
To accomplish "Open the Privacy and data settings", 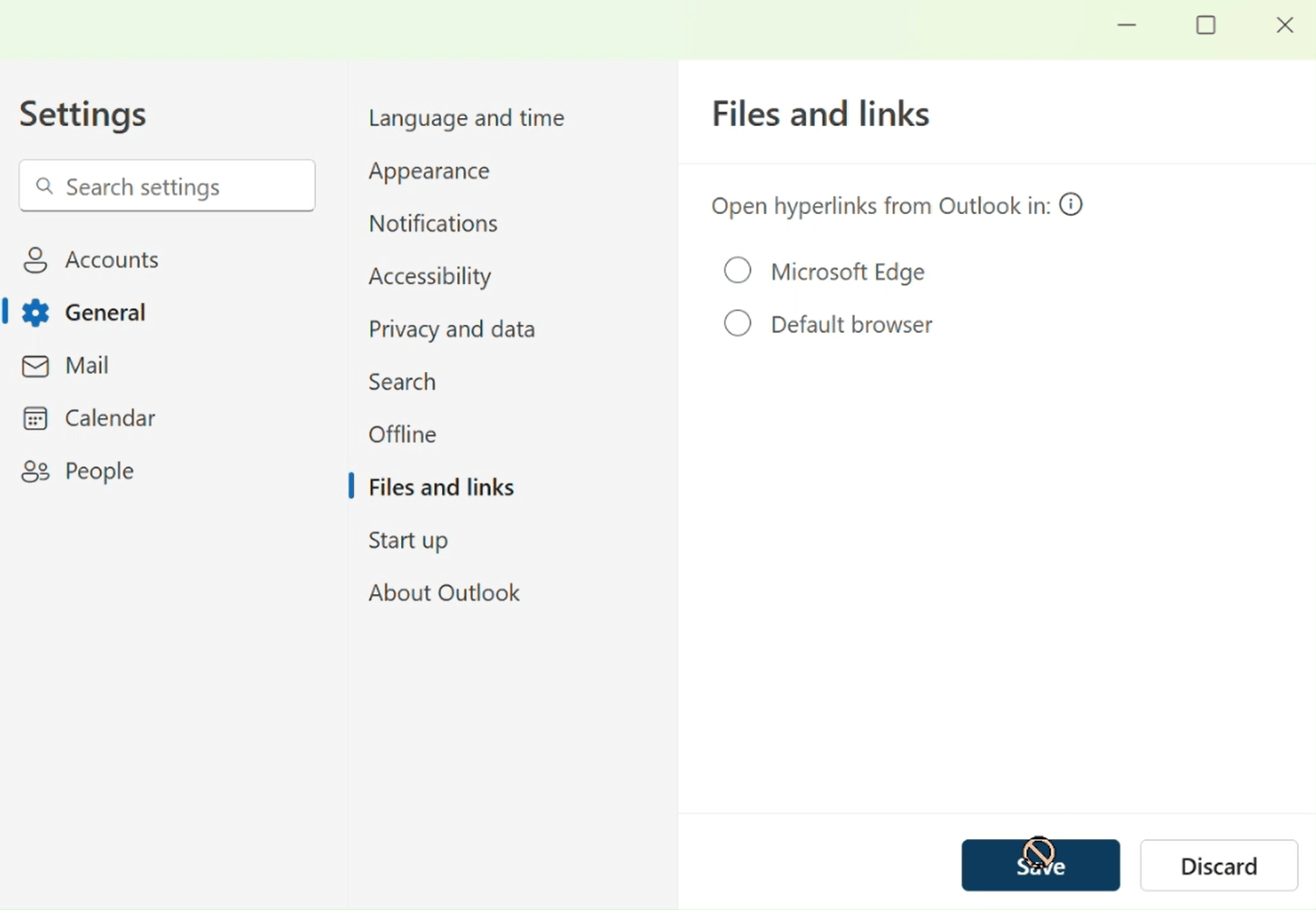I will click(451, 328).
